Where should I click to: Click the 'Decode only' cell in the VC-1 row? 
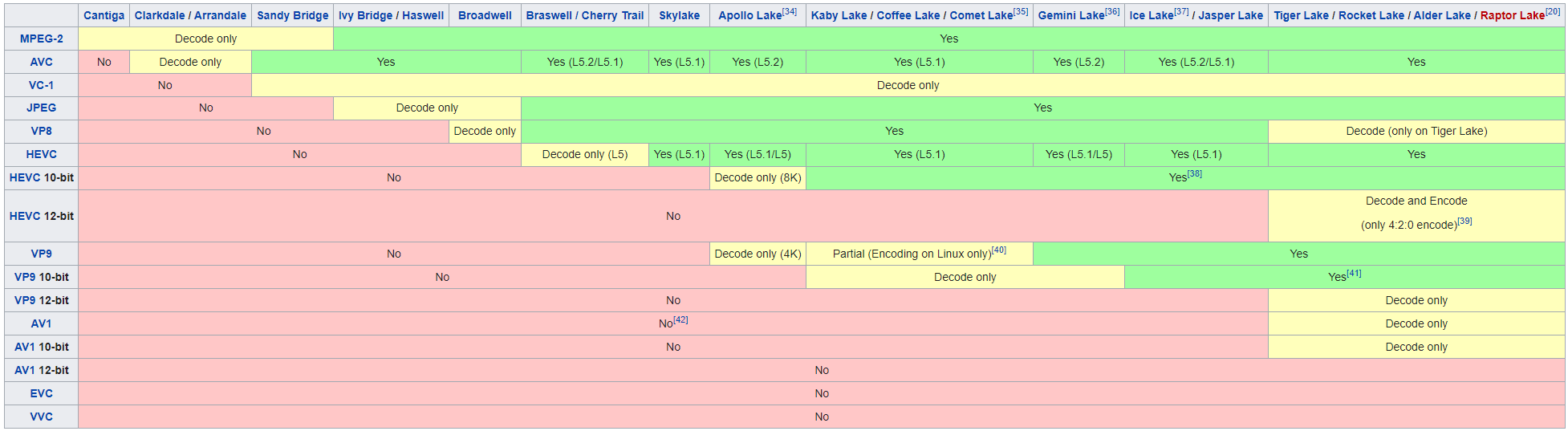[908, 85]
